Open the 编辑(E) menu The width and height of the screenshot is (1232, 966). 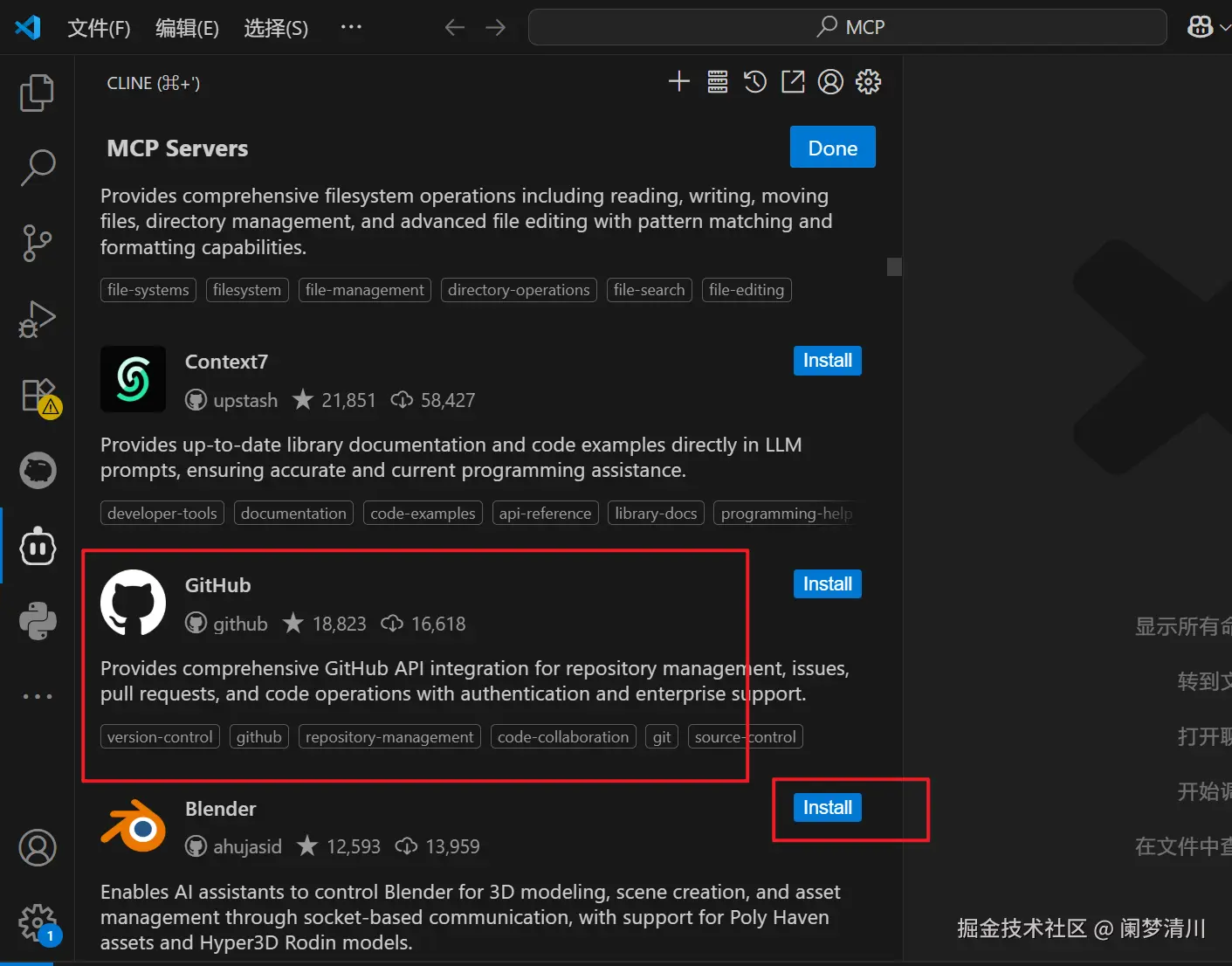[187, 28]
